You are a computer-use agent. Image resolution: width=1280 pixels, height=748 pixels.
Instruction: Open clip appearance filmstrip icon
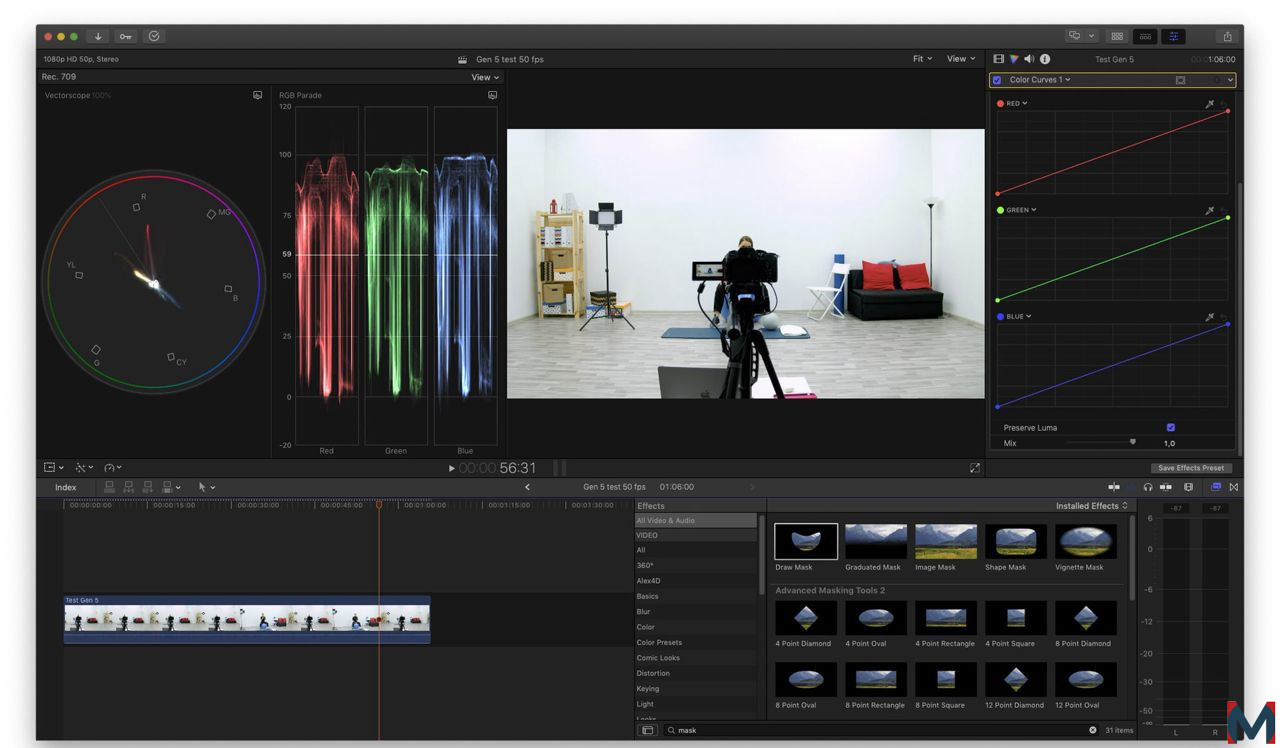click(1188, 487)
